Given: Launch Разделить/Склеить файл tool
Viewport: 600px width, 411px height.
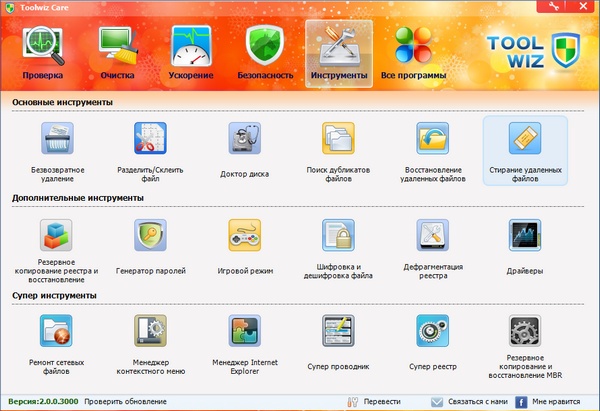Looking at the screenshot, I should (151, 140).
